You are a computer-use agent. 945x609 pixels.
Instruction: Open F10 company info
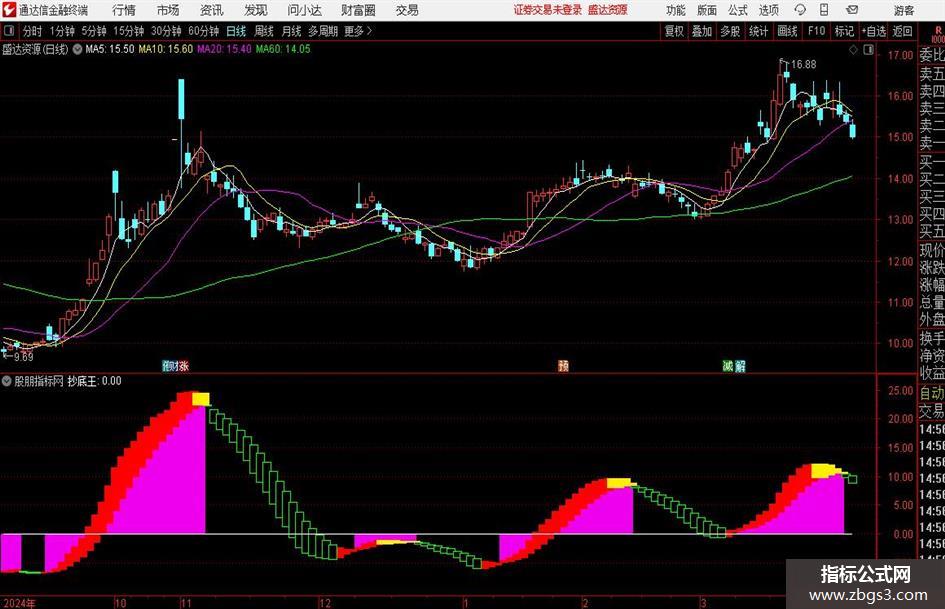(817, 31)
